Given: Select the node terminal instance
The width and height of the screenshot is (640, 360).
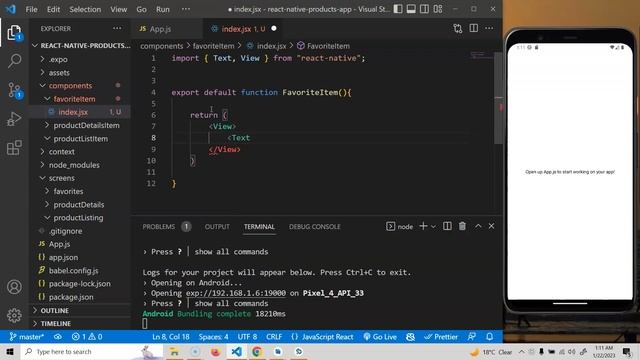Looking at the screenshot, I should (400, 227).
